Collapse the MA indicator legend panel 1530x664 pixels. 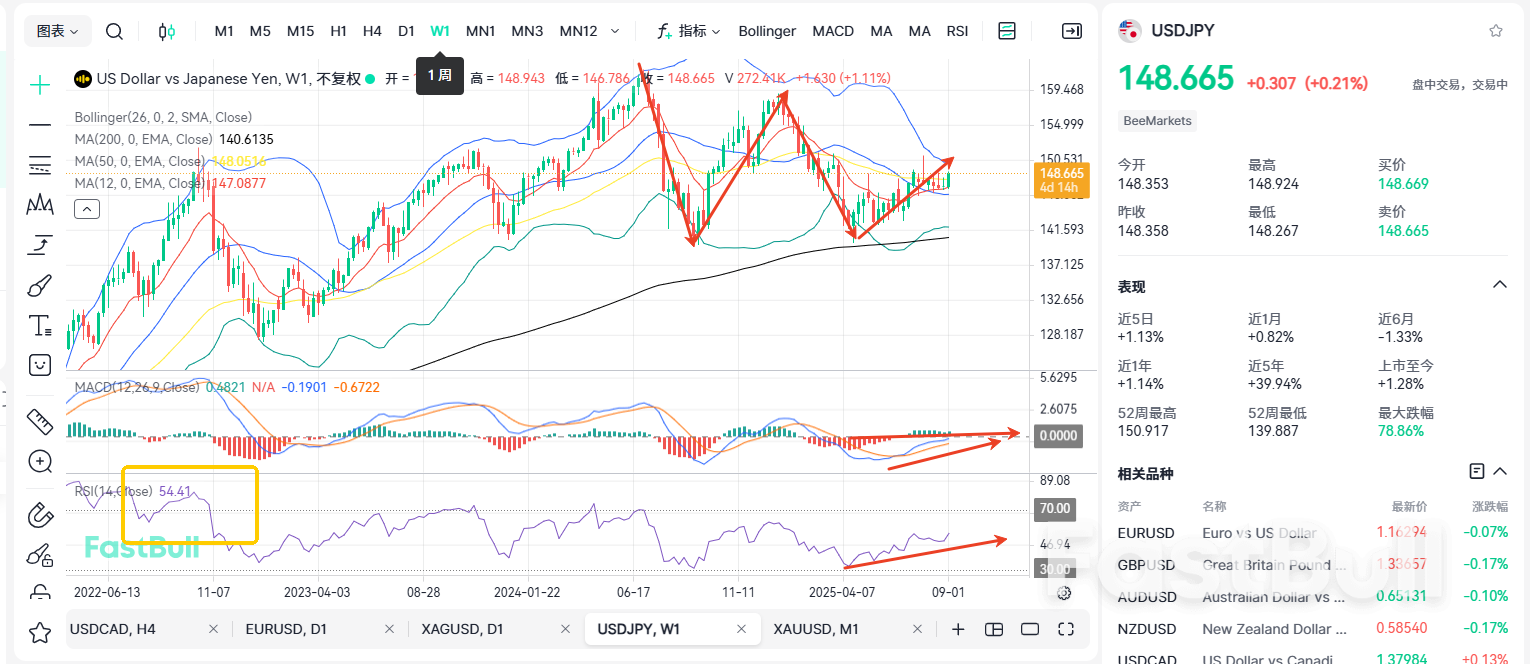pyautogui.click(x=87, y=208)
